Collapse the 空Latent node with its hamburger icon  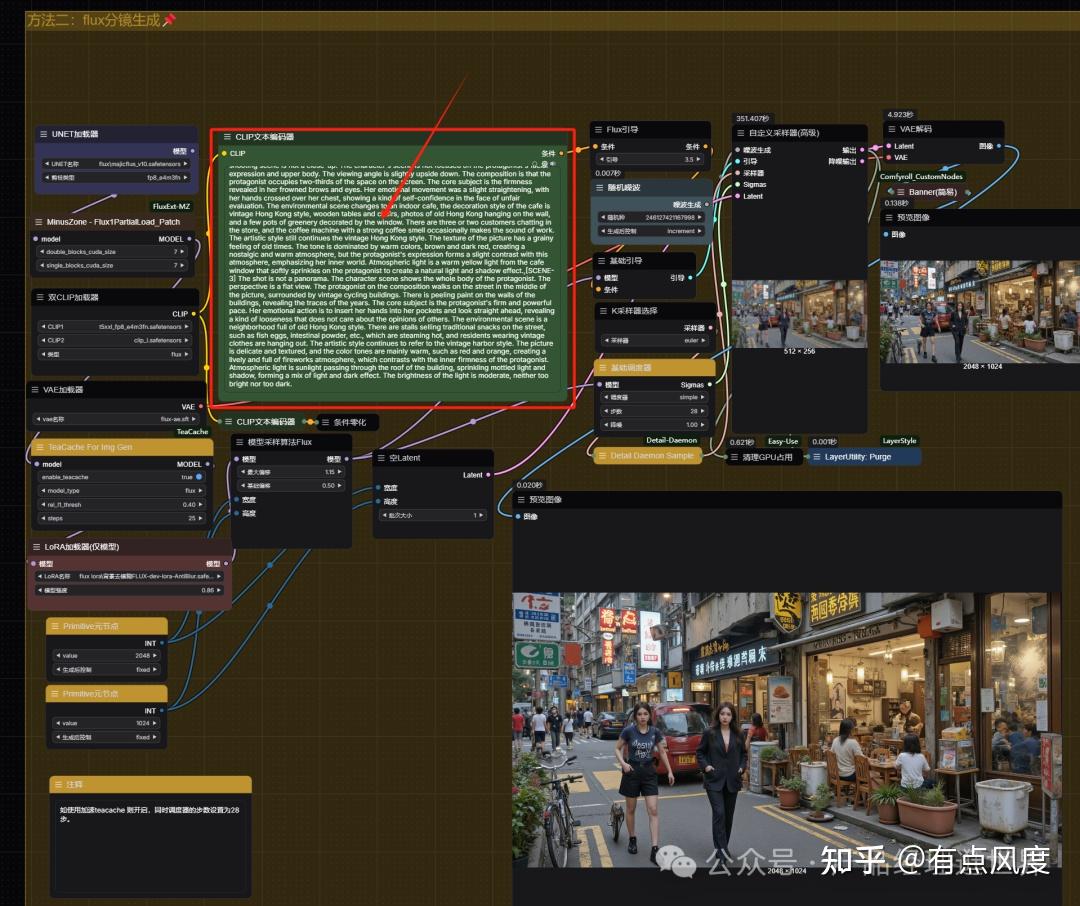[x=380, y=457]
